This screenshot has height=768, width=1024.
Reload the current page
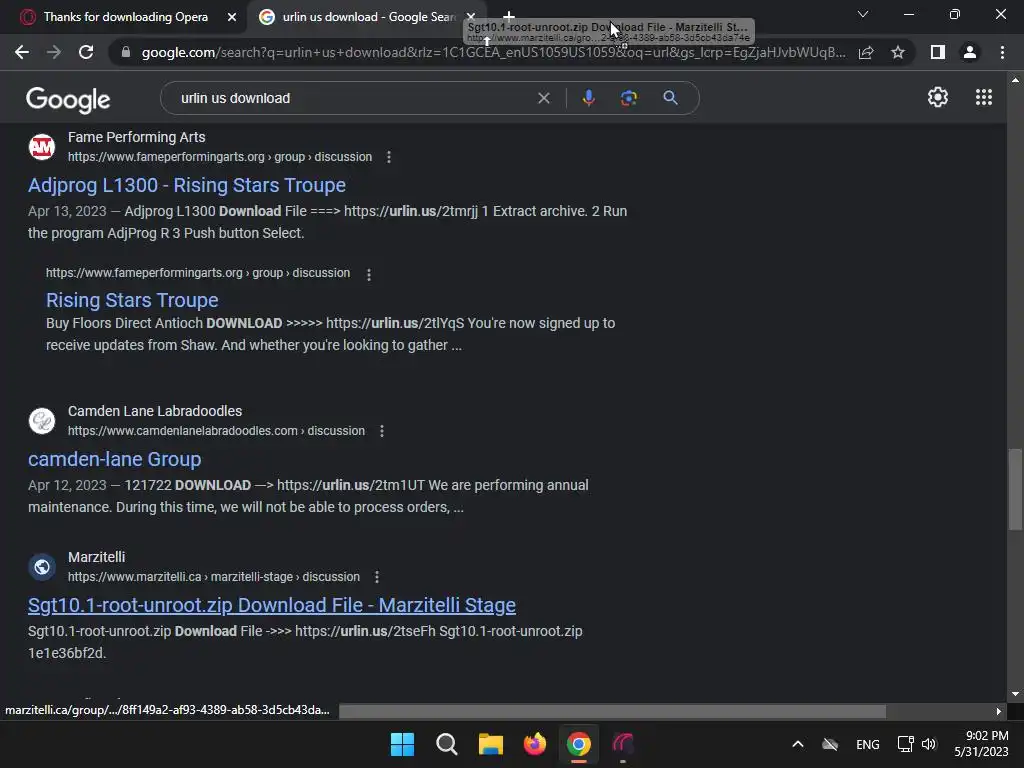[x=86, y=52]
